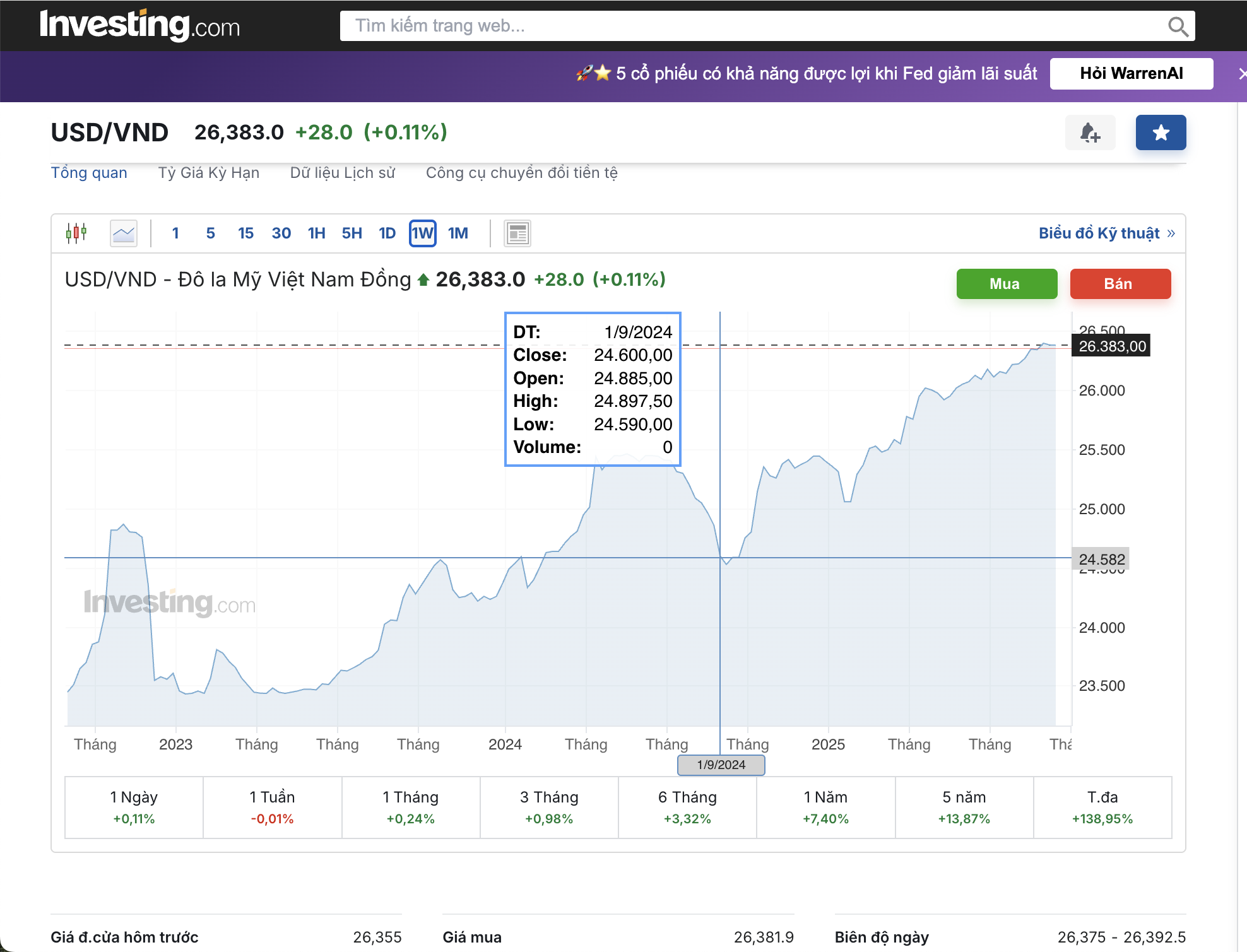Open the Tỷ Giá Kỳ Hạn tab
The height and width of the screenshot is (952, 1247).
coord(209,173)
